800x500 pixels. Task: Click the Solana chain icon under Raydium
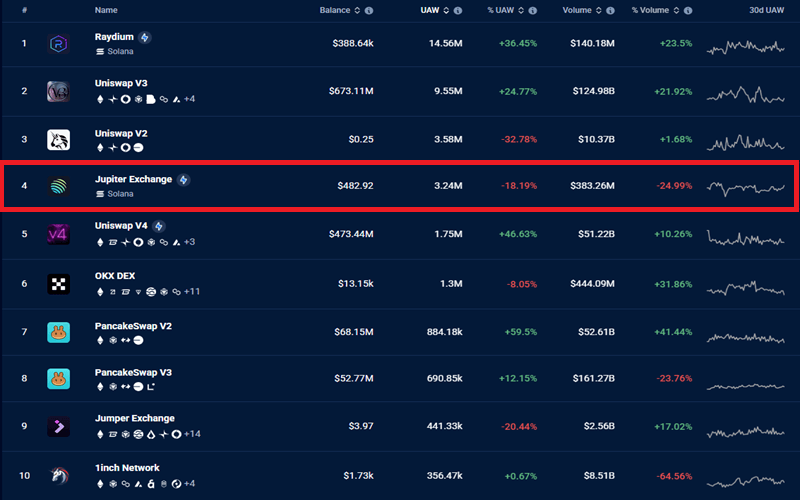tap(100, 52)
